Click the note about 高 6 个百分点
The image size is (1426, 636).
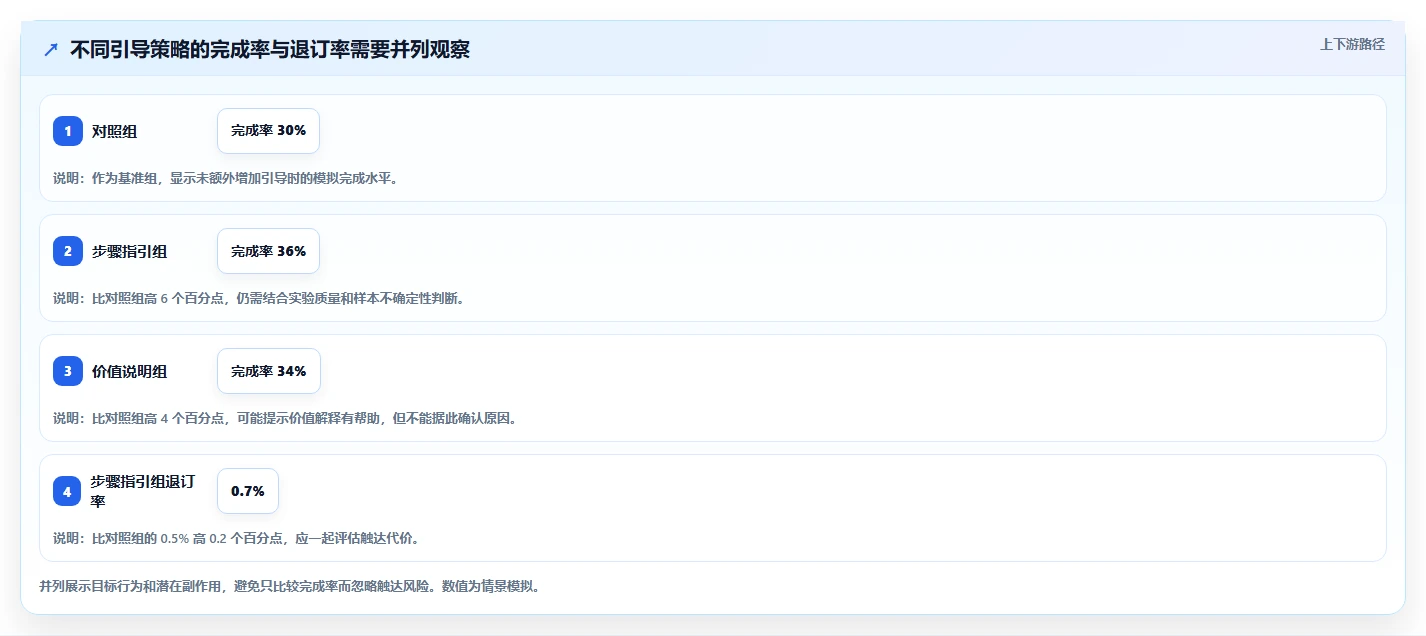pyautogui.click(x=259, y=298)
